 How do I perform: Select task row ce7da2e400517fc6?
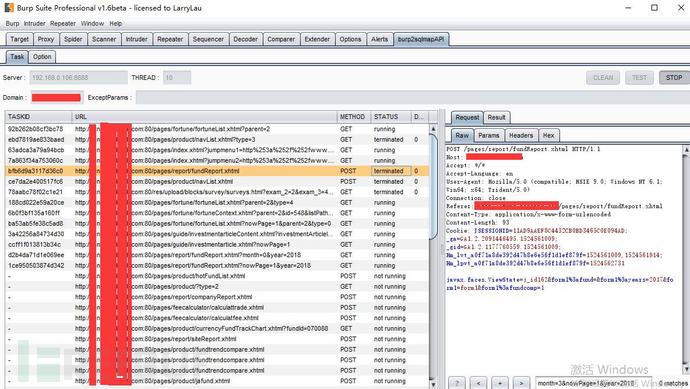(217, 181)
